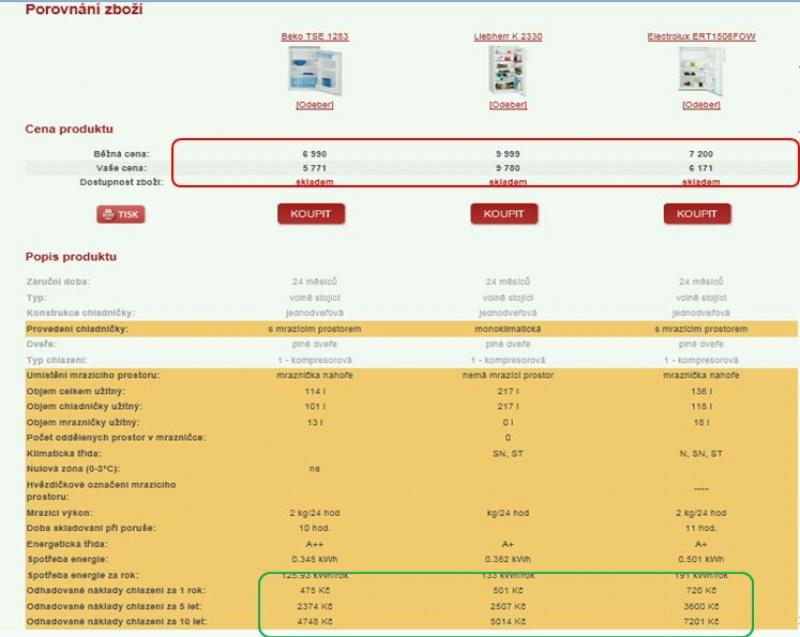Click the 1-year cost 501 Kč
Image resolution: width=800 pixels, height=637 pixels.
508,591
